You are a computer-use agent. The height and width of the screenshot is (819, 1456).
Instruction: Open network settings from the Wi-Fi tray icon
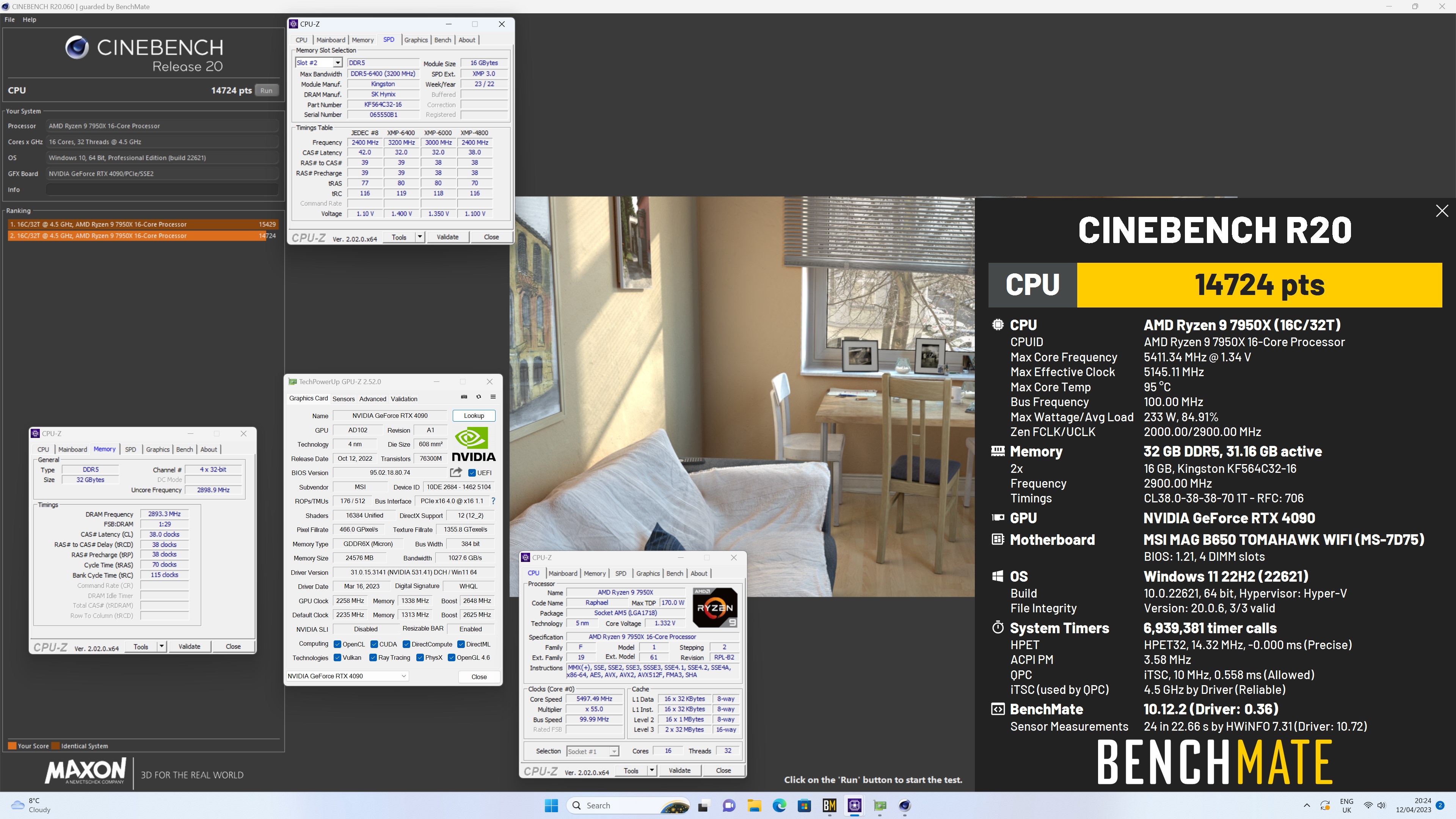[1368, 805]
